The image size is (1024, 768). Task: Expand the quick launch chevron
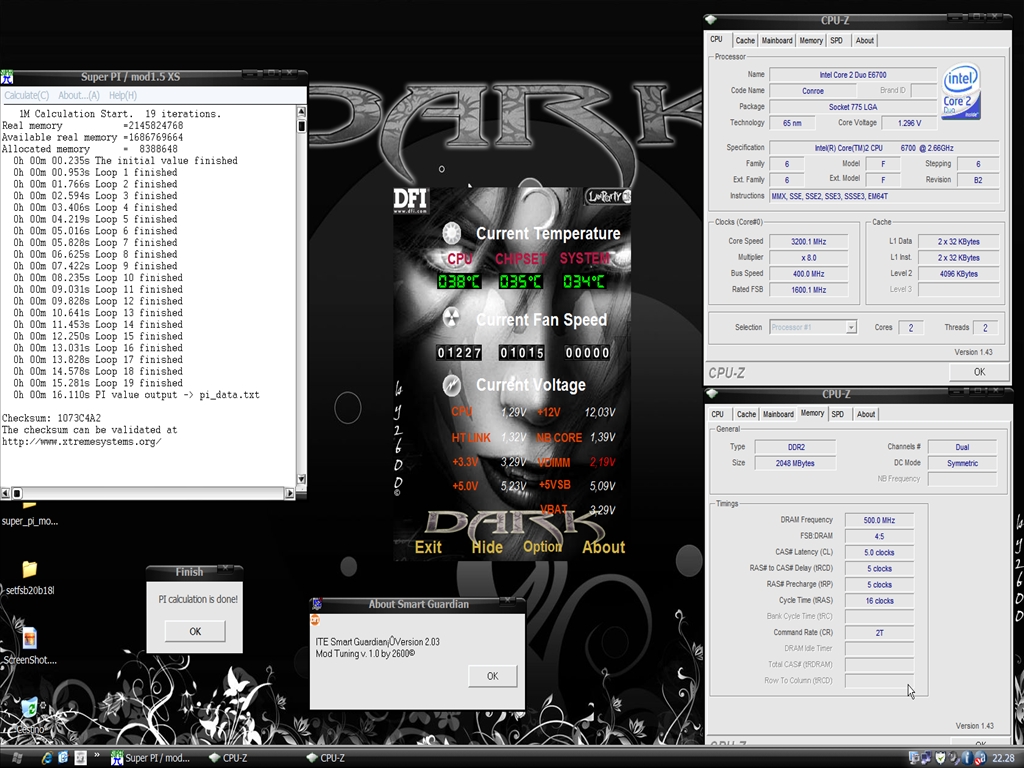97,756
